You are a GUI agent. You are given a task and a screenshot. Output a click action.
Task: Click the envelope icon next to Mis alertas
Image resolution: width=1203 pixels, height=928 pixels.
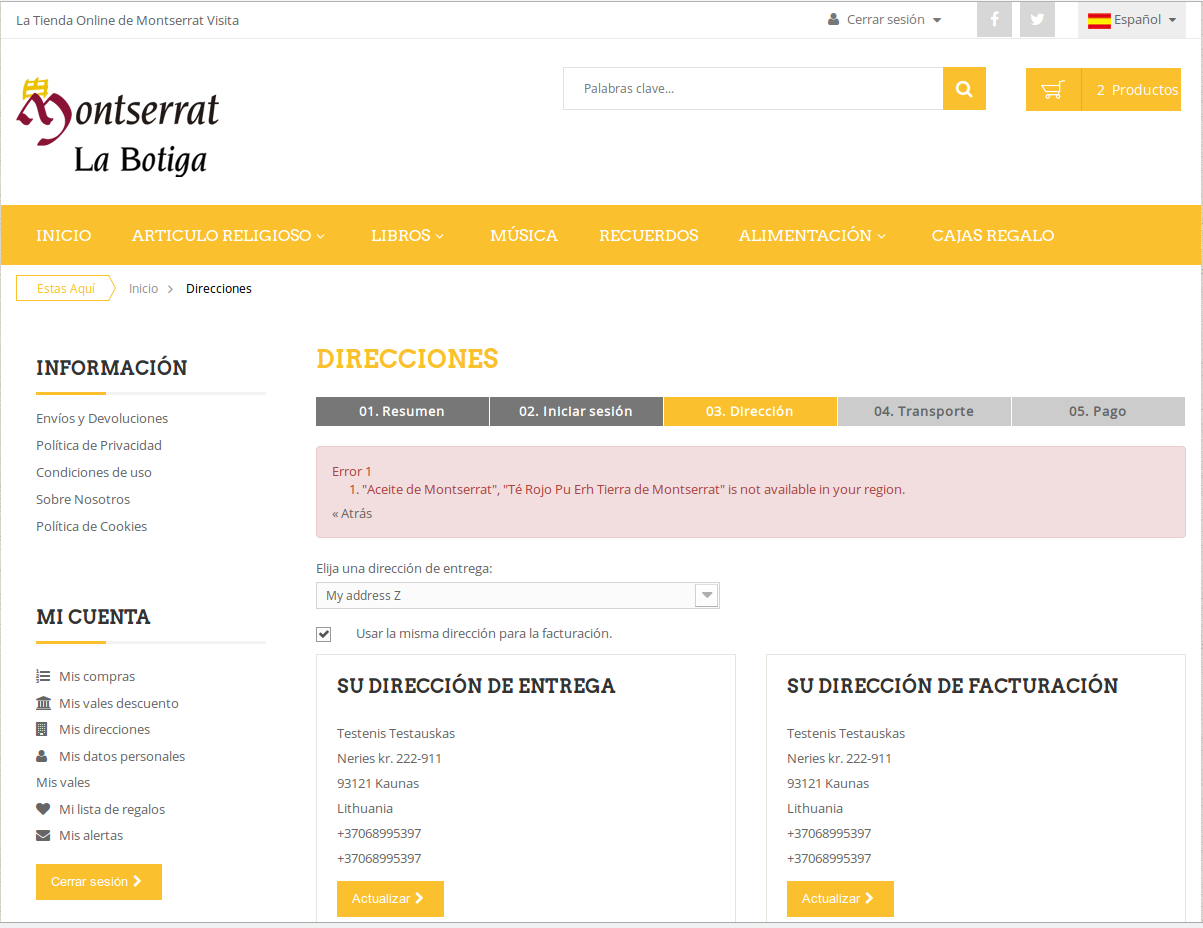tap(43, 835)
